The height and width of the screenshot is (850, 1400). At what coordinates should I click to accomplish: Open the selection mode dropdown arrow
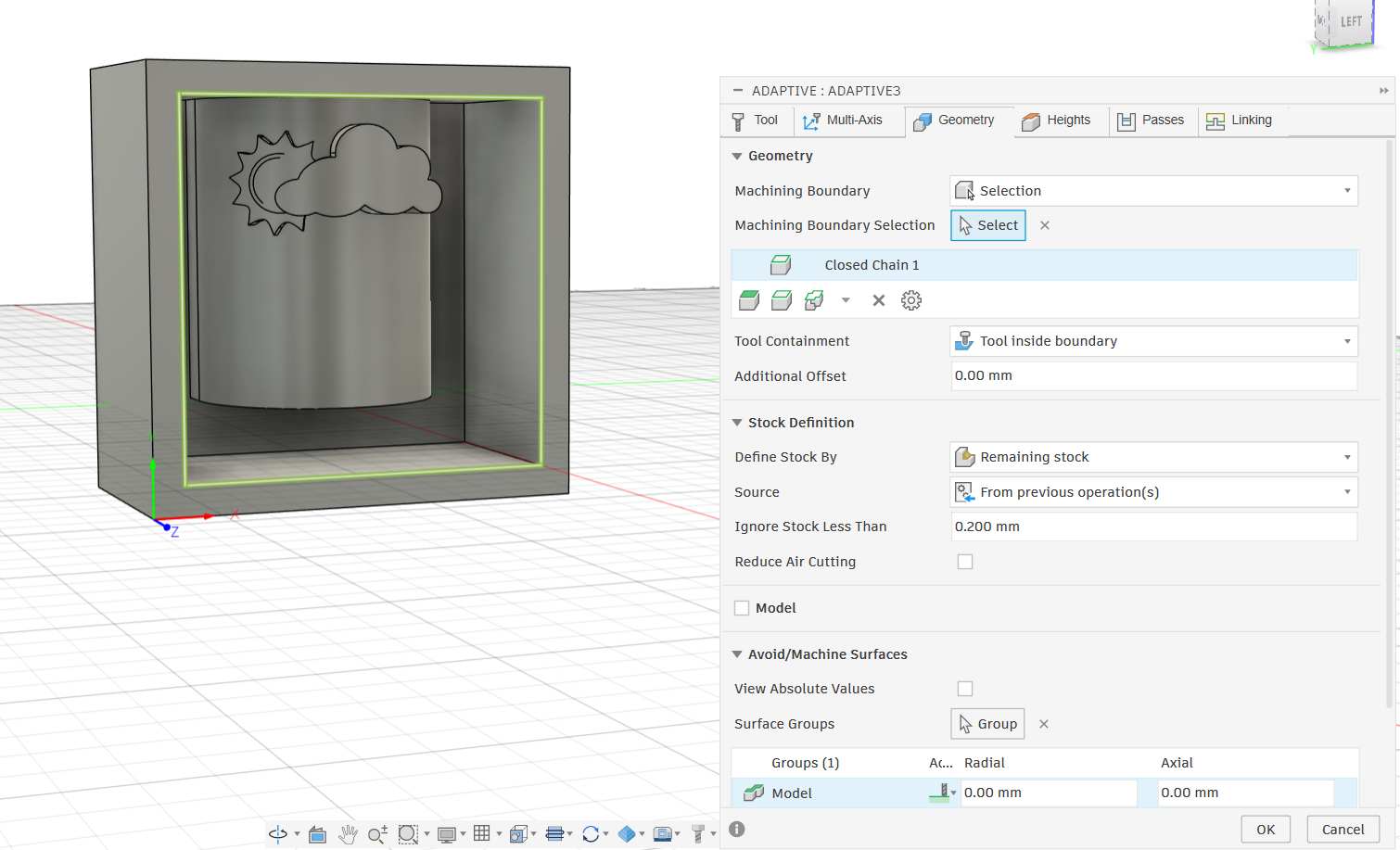(846, 300)
